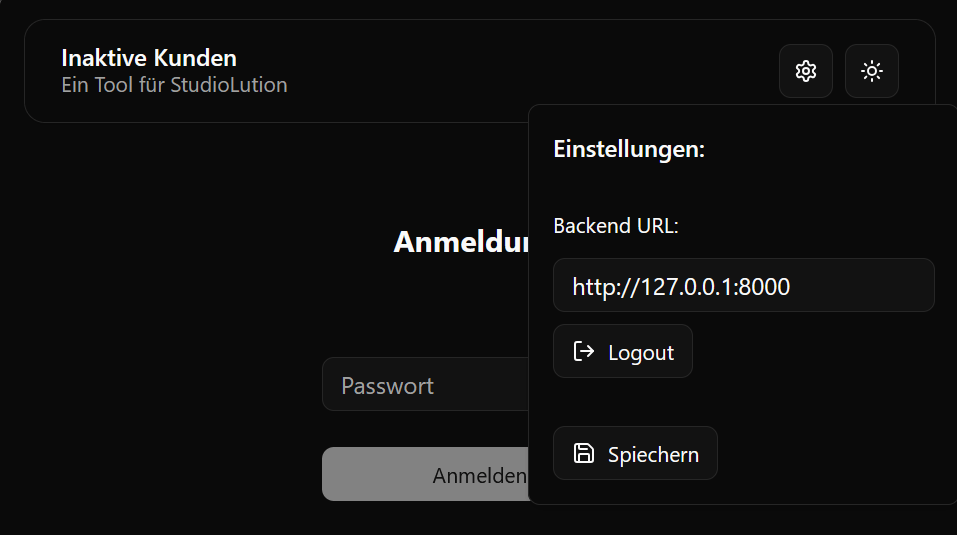Click the Einstellungen heading

point(629,150)
